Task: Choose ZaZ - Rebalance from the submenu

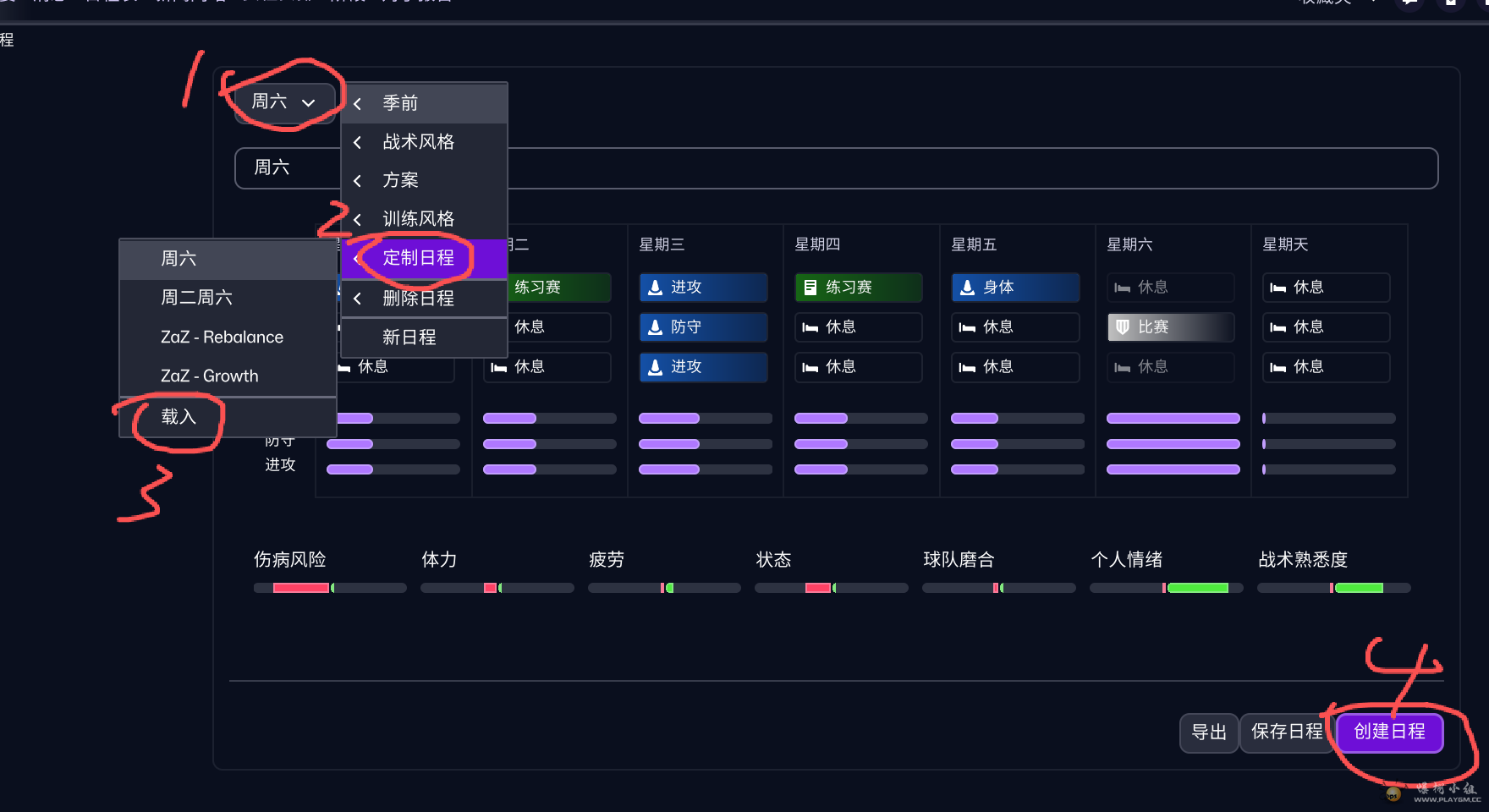Action: click(222, 337)
